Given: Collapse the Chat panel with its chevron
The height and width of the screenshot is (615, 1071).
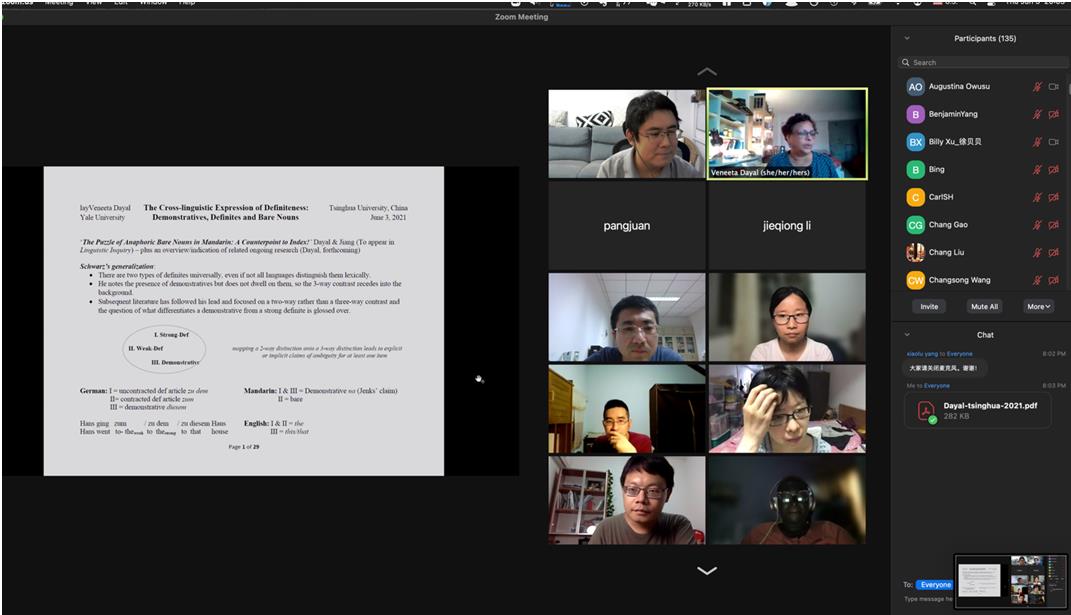Looking at the screenshot, I should click(907, 335).
